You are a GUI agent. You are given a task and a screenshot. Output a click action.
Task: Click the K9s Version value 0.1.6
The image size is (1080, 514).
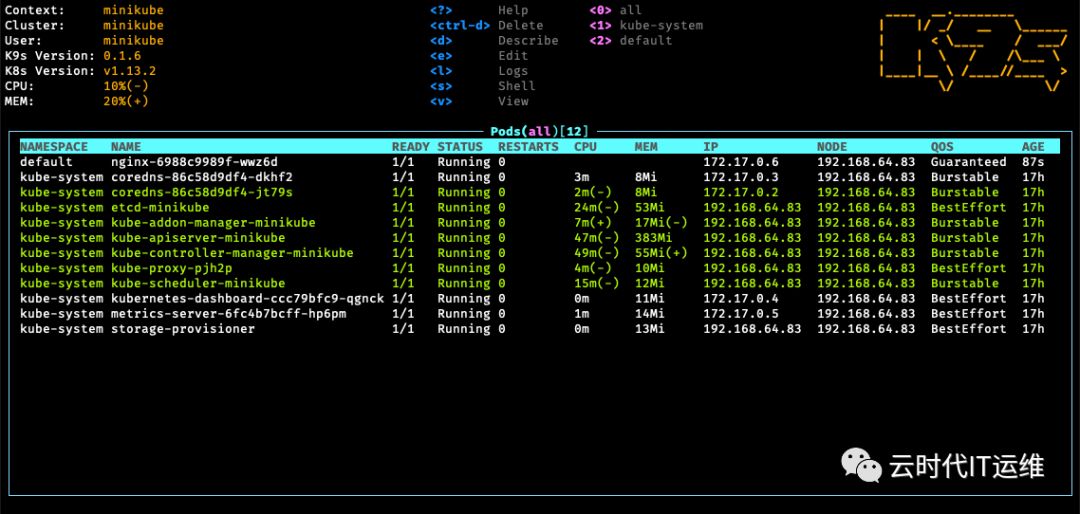coord(122,56)
